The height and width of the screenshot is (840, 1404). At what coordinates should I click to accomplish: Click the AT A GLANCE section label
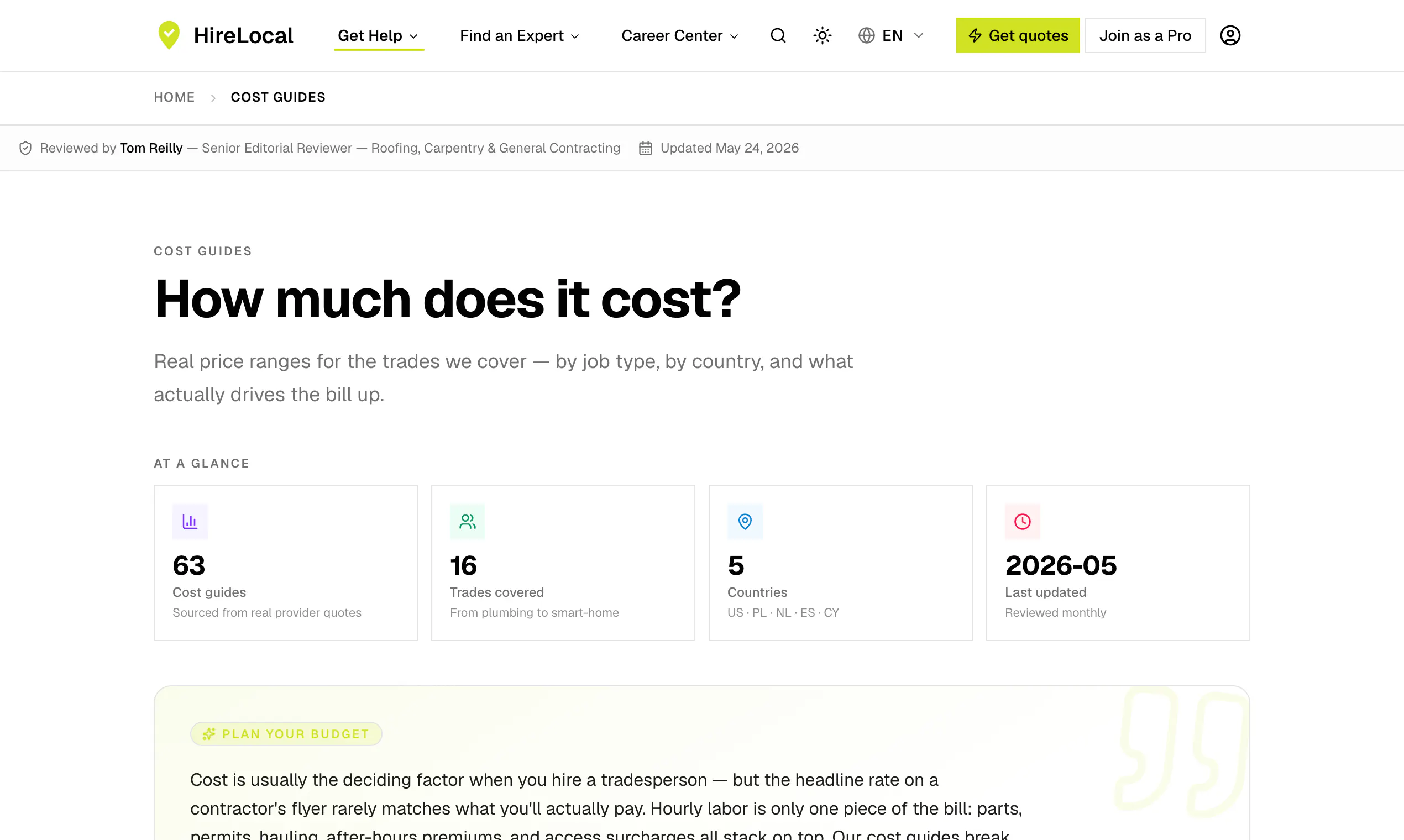coord(202,463)
